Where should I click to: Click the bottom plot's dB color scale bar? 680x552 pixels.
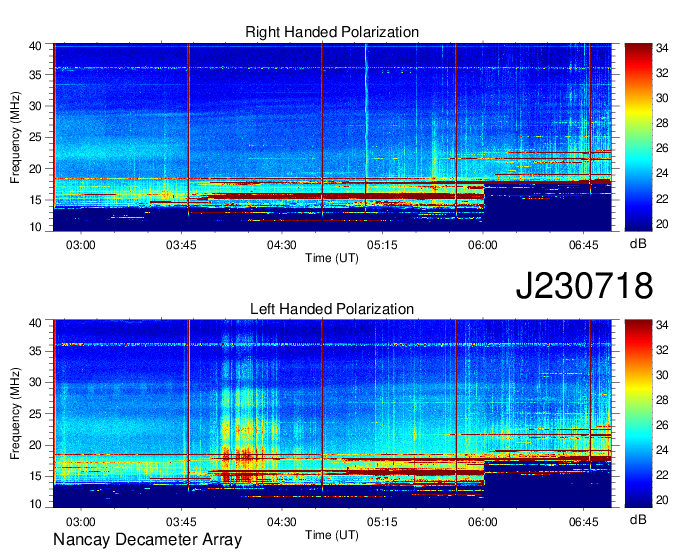638,413
